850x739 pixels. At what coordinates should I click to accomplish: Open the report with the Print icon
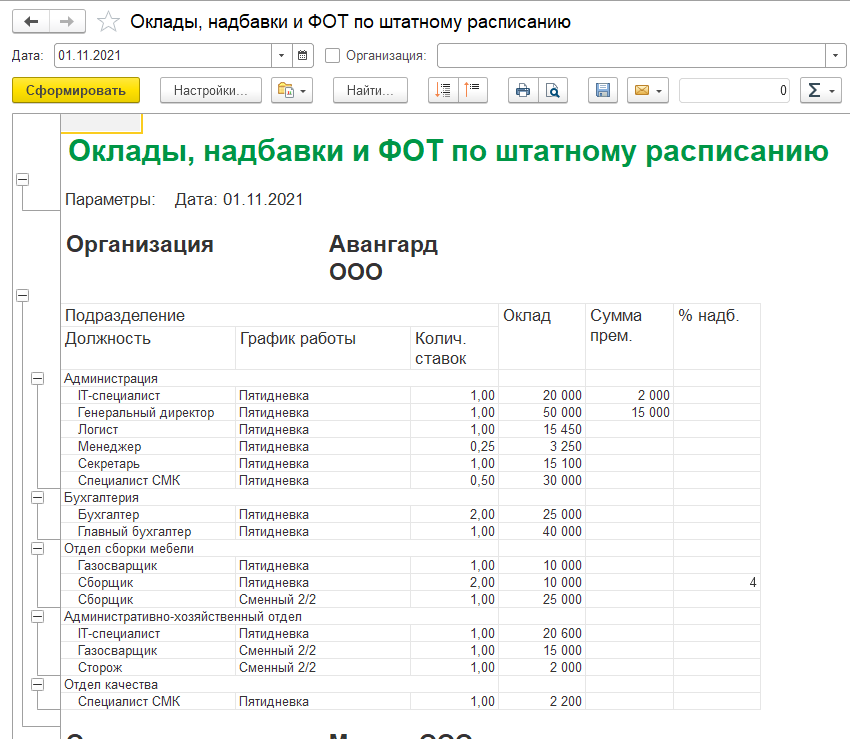click(x=522, y=90)
